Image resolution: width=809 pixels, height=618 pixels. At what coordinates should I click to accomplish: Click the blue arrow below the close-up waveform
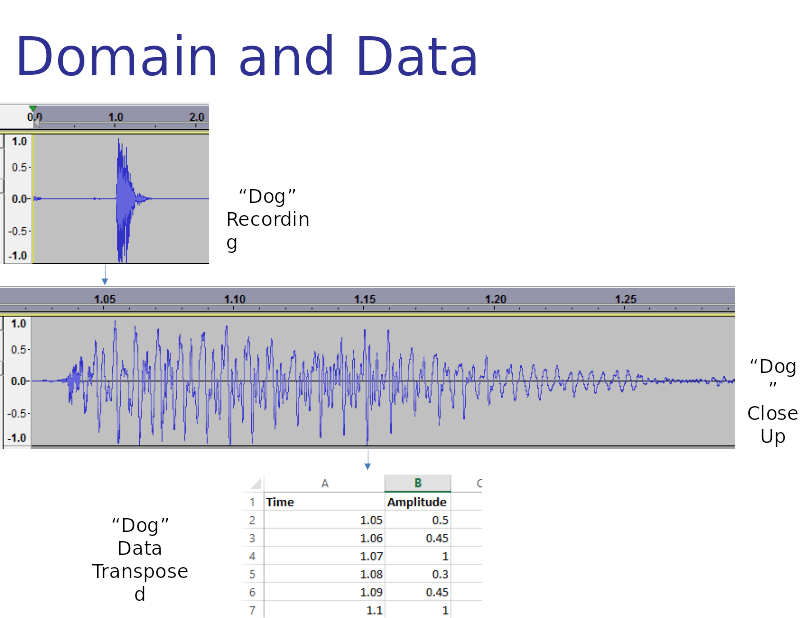(x=367, y=460)
